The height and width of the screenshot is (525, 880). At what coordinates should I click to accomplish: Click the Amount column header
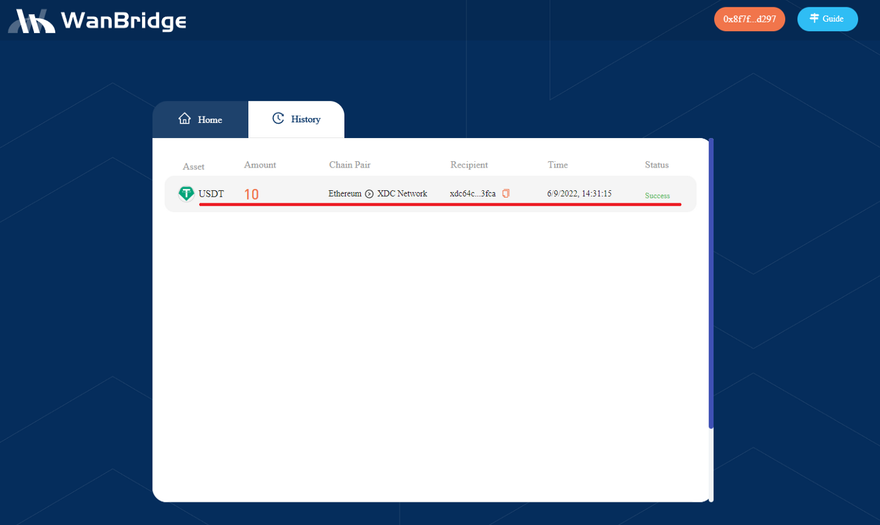tap(260, 165)
